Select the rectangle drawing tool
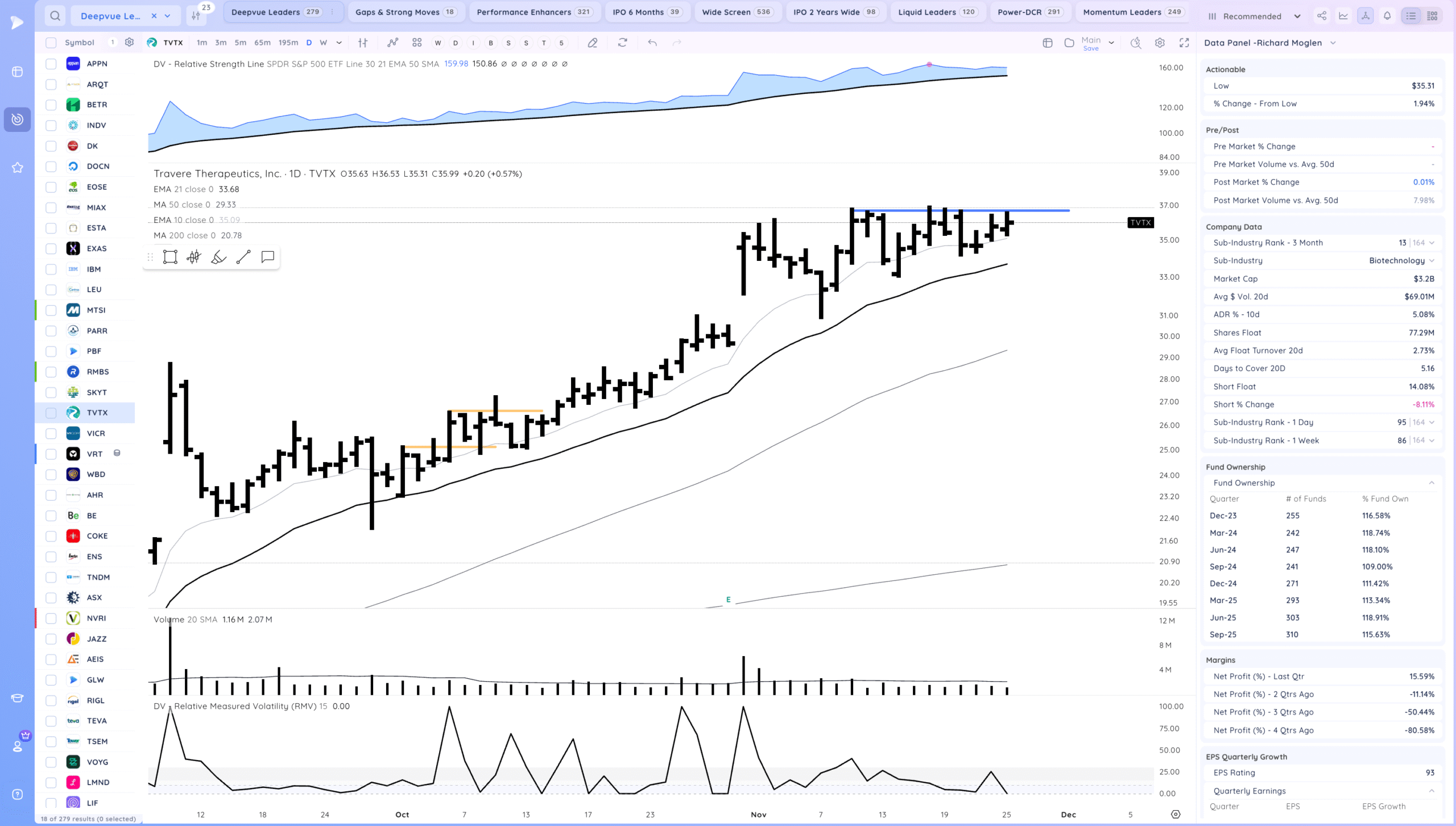 pos(169,257)
